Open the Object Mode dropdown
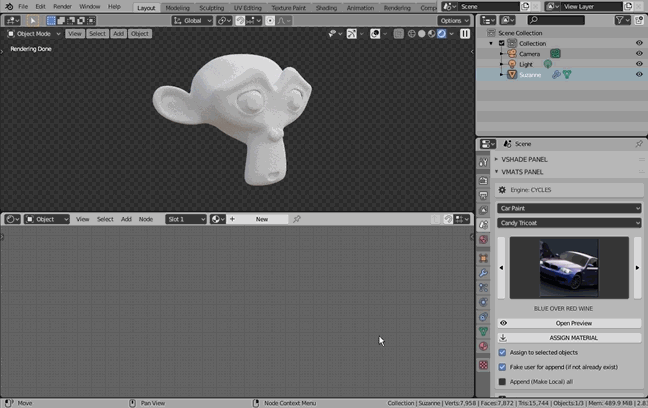This screenshot has height=408, width=648. pos(34,34)
